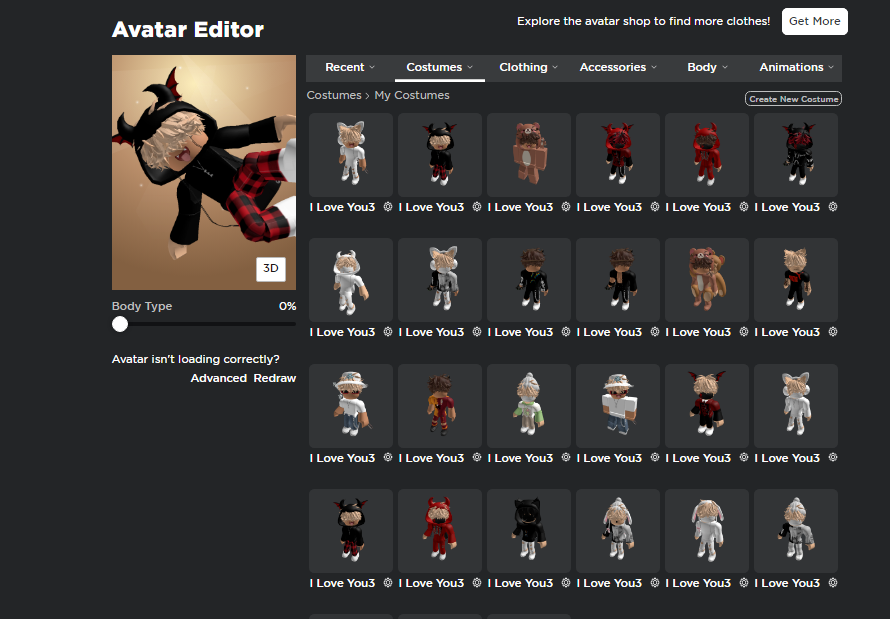Click gear beside bear costume carrying a teddy
Viewport: 890px width, 619px height.
(x=744, y=332)
